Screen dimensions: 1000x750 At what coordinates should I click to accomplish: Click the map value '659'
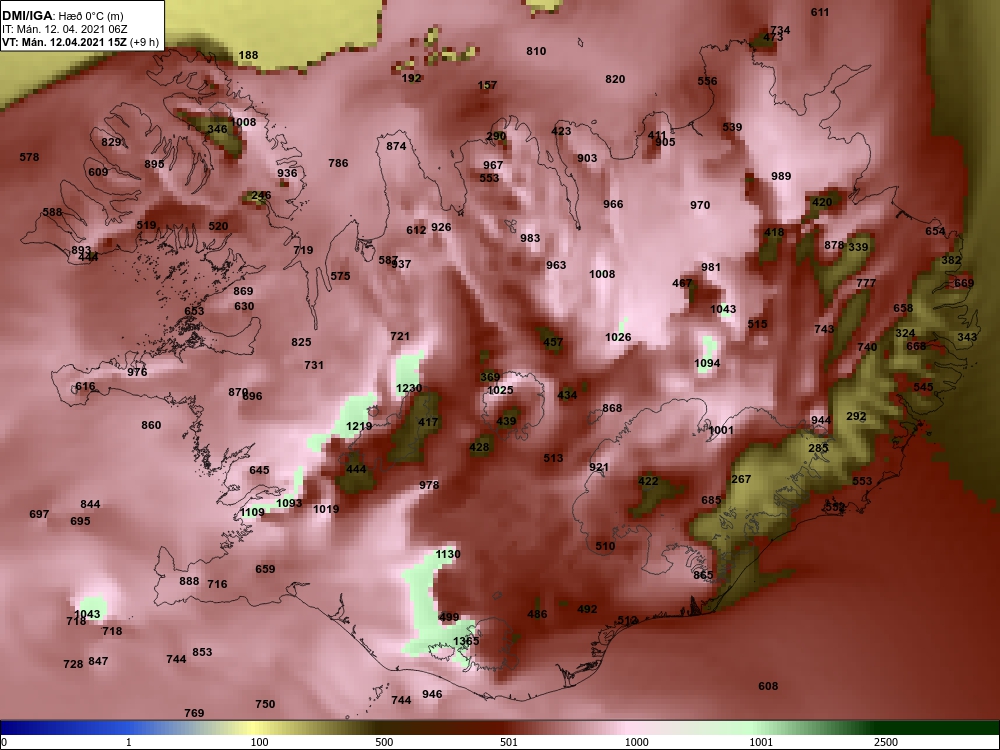tap(265, 570)
